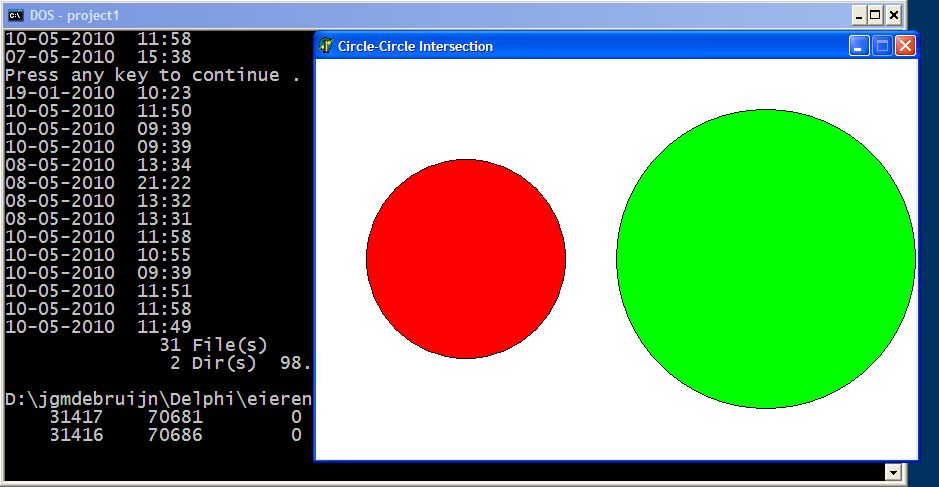The image size is (939, 487).
Task: Click the "19-01-2010 10:23" listing entry
Action: click(98, 93)
